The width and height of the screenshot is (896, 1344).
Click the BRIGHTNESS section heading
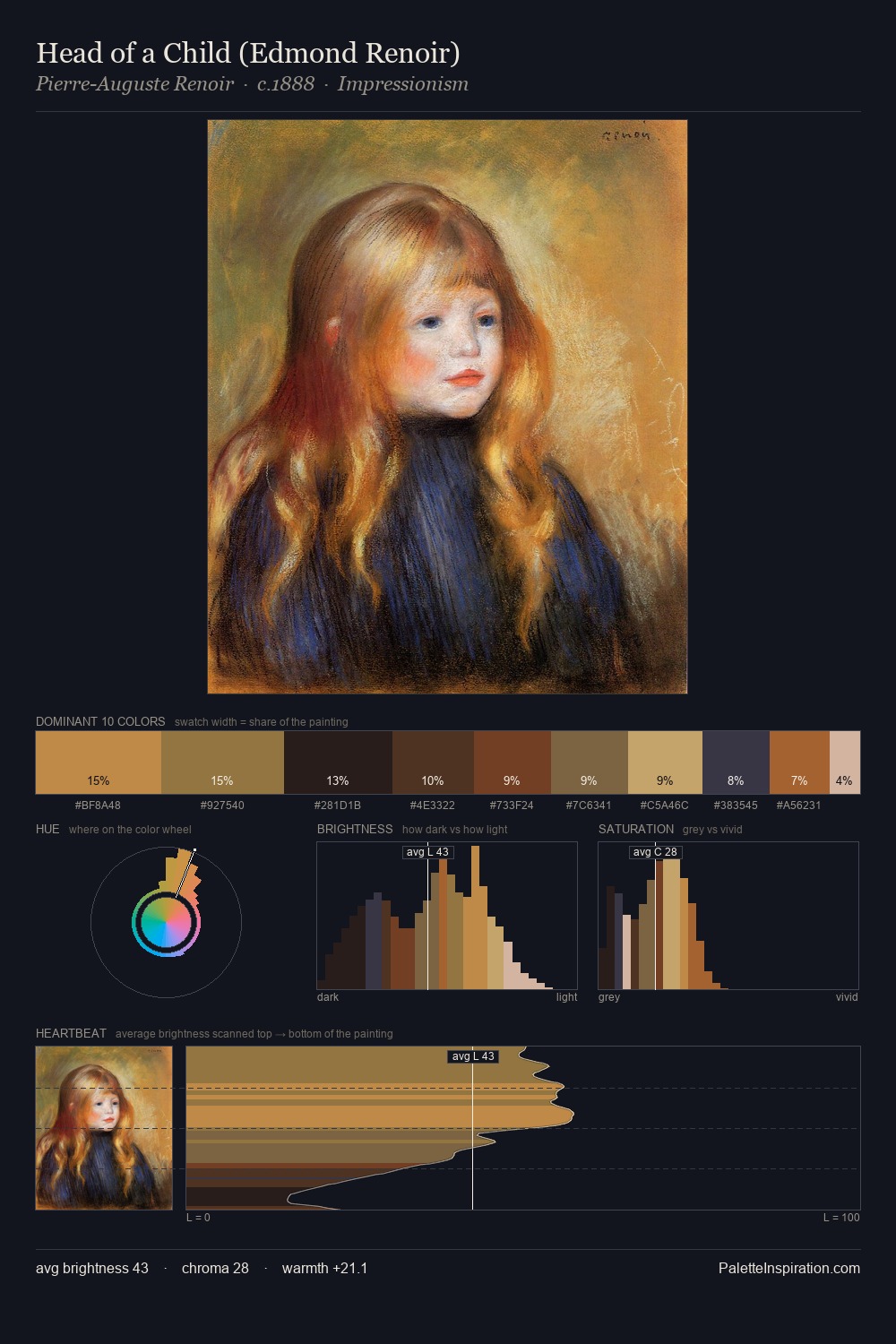click(x=355, y=829)
